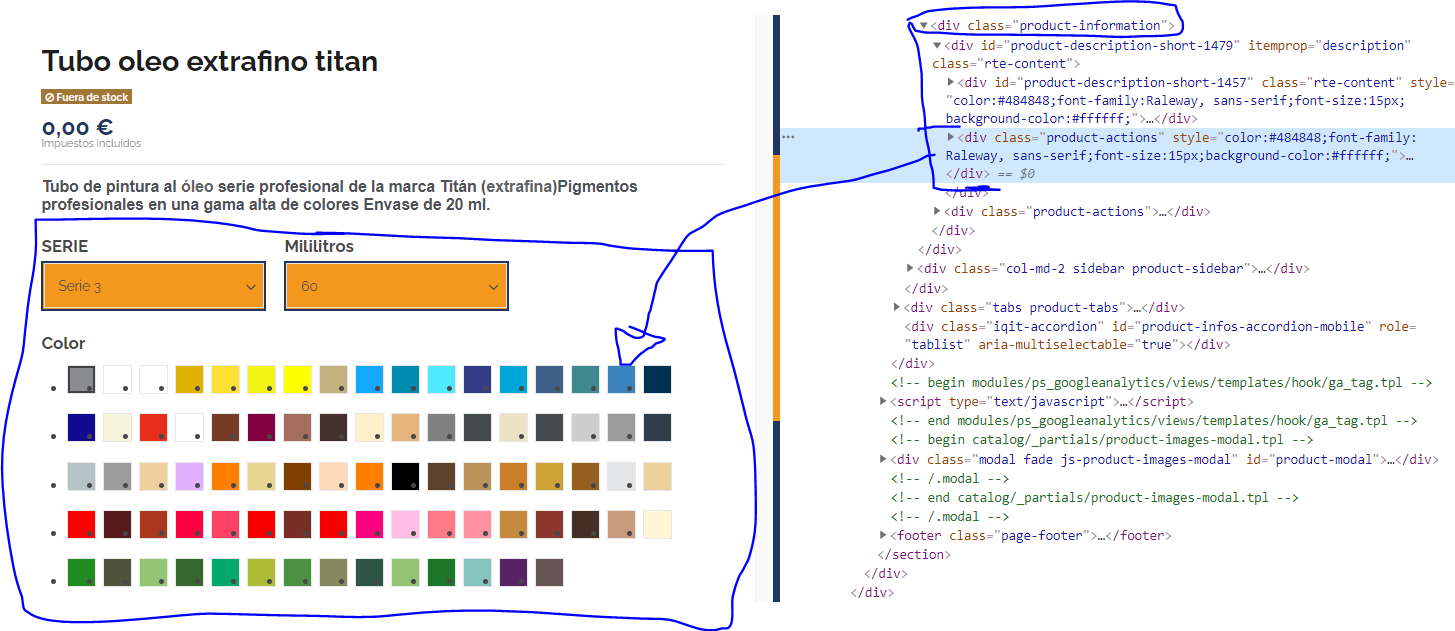Select the outlined gray first color swatch
Viewport: 1455px width, 631px height.
(81, 380)
